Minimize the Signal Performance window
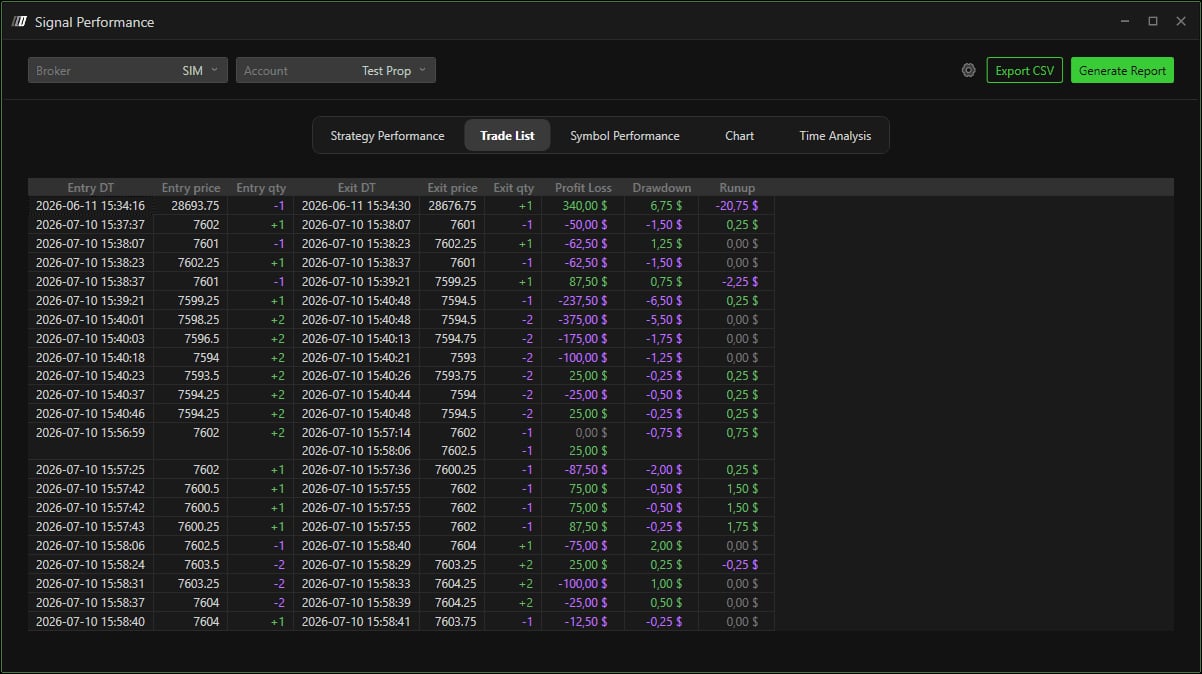This screenshot has width=1202, height=674. click(1126, 21)
